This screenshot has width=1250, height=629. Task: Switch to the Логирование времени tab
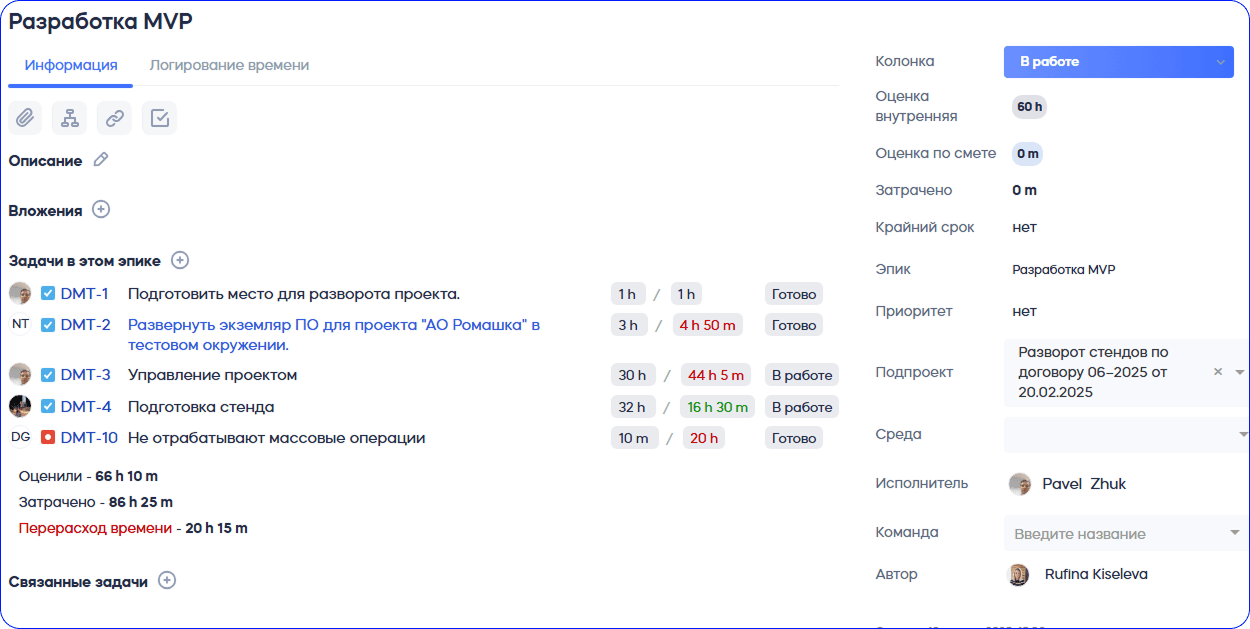tap(229, 65)
